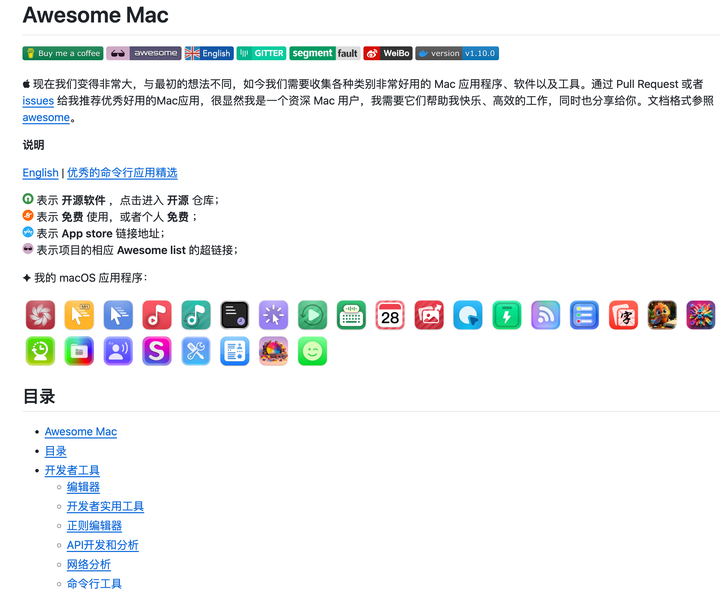Jump to 编辑器 subsection
720x589 pixels.
point(83,487)
